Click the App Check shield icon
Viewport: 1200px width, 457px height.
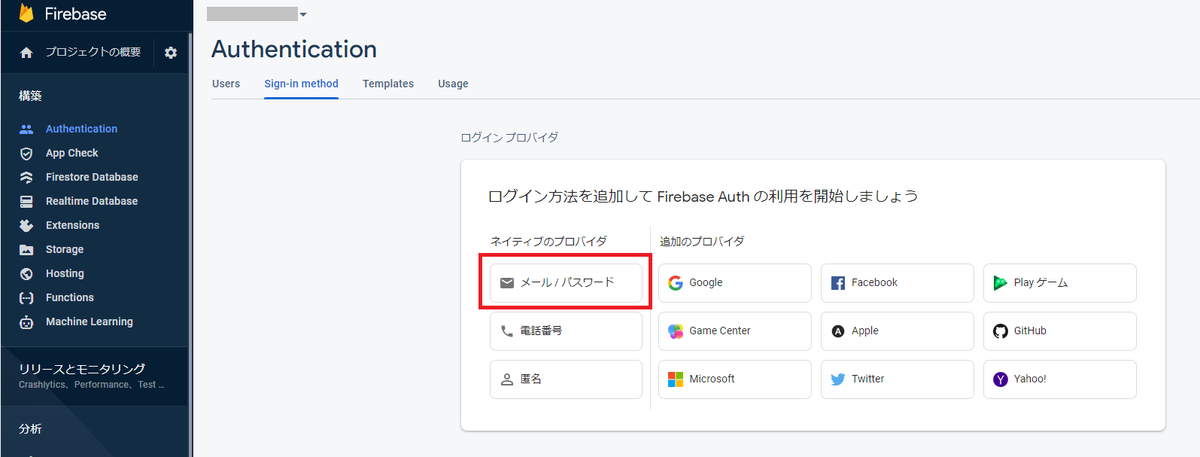[27, 153]
